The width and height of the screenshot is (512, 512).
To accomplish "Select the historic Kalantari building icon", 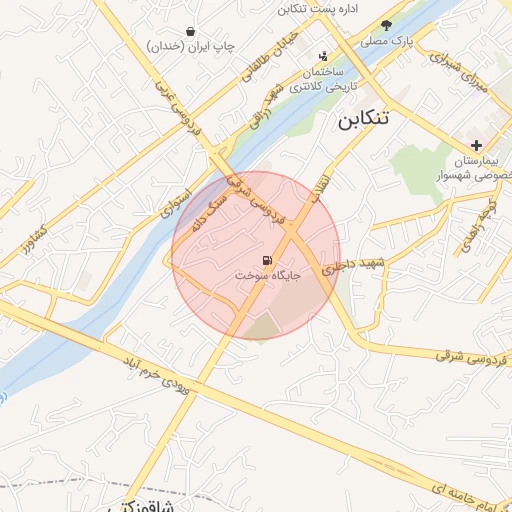I will pos(323,56).
